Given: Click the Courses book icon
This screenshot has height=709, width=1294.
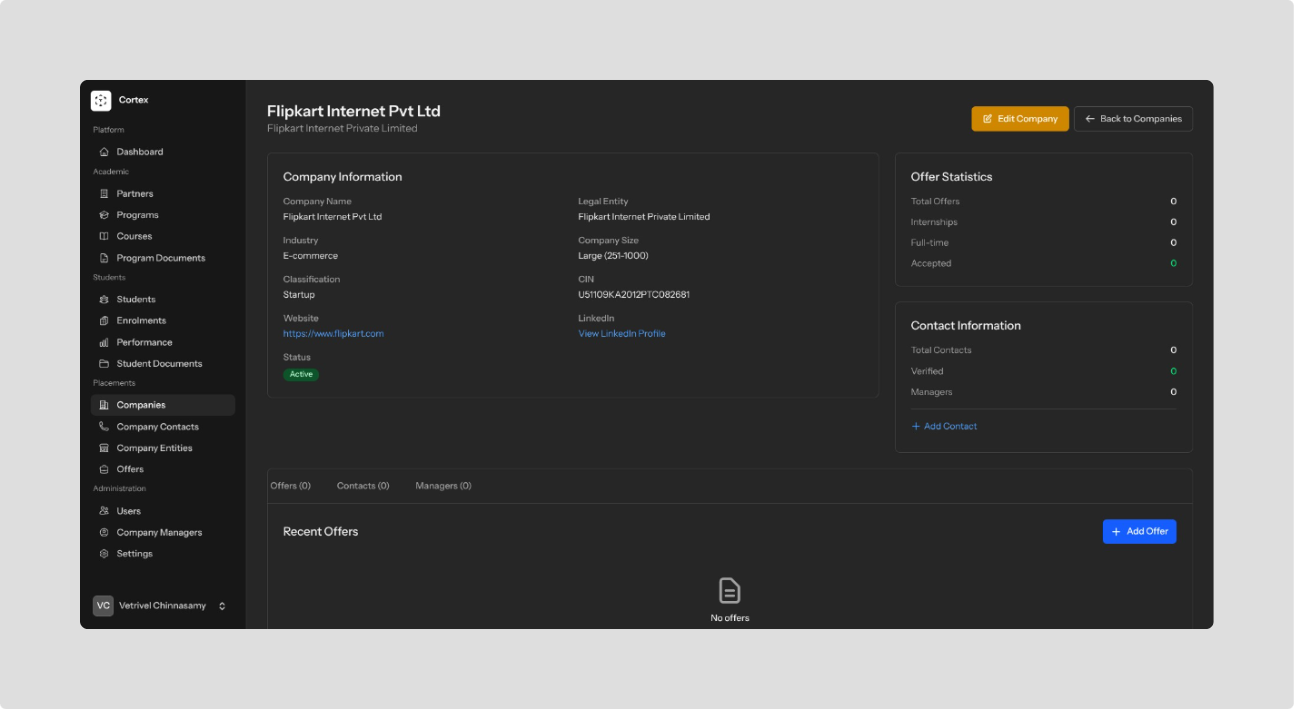Looking at the screenshot, I should click(x=104, y=236).
